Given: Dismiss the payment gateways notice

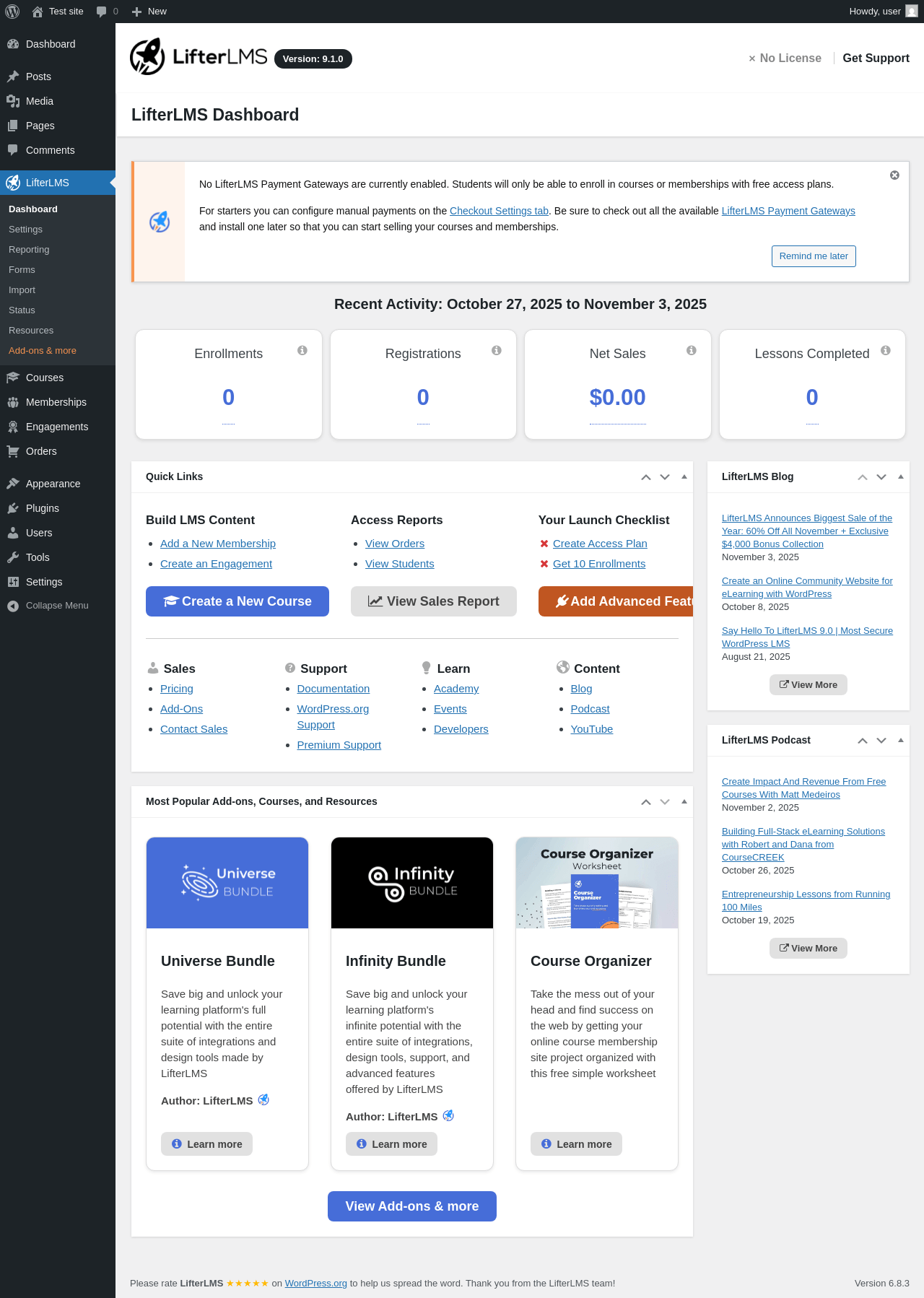Looking at the screenshot, I should (894, 175).
